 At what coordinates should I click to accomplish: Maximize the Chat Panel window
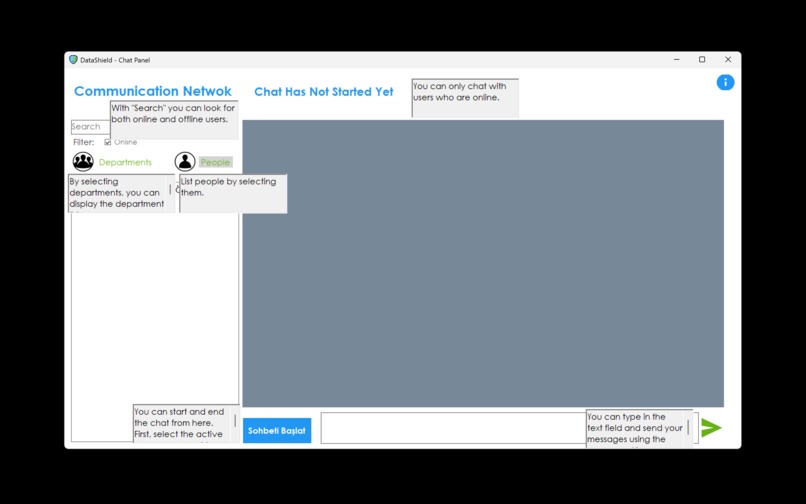pos(702,60)
